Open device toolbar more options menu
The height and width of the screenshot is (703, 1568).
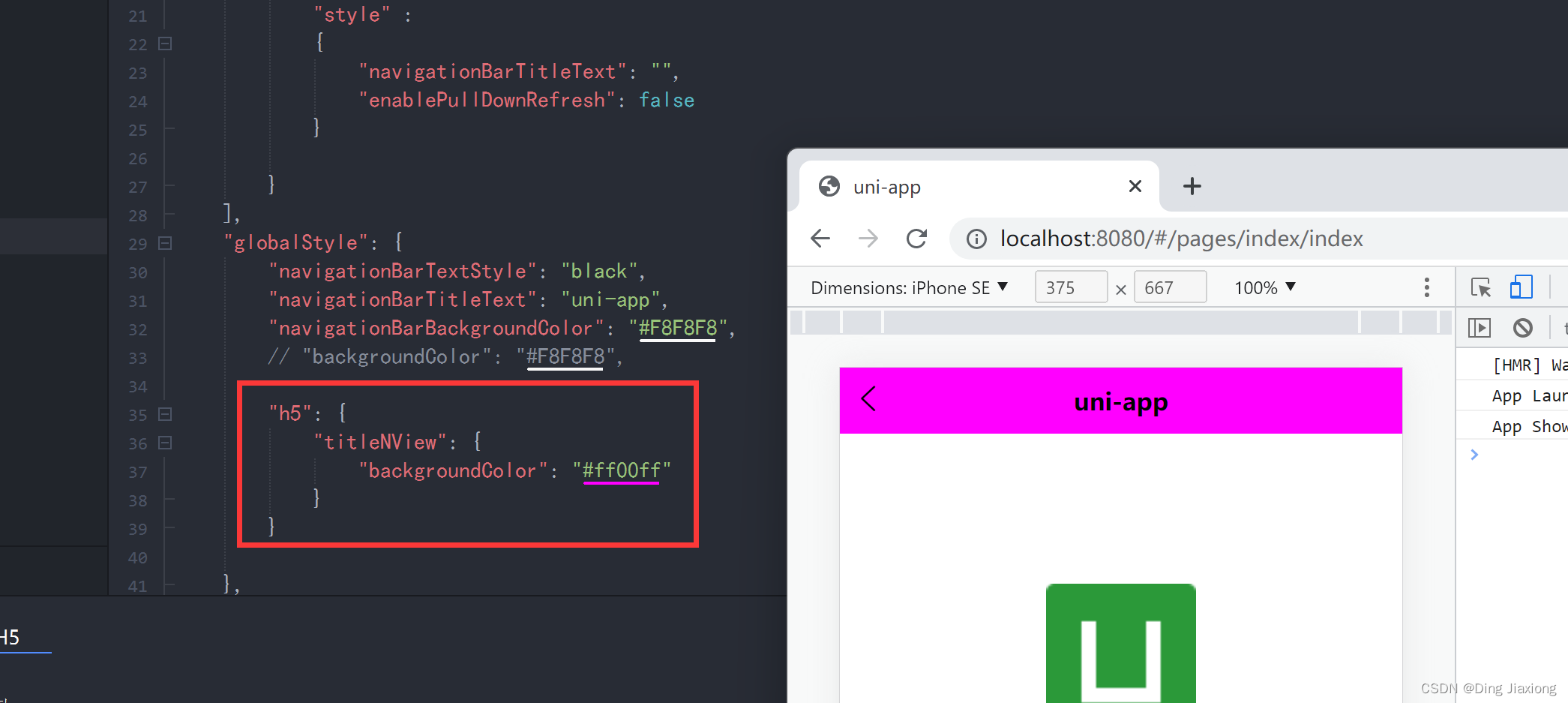(1426, 287)
